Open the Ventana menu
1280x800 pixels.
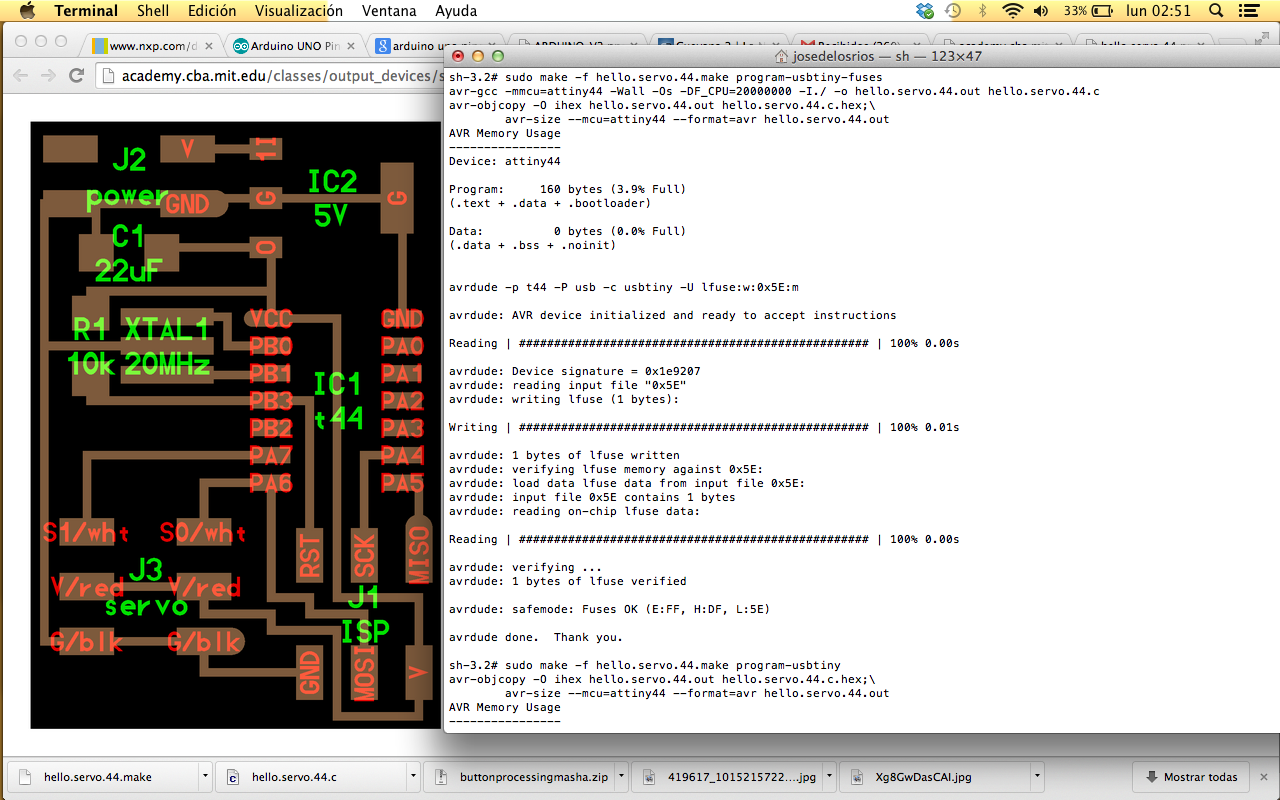pyautogui.click(x=389, y=11)
